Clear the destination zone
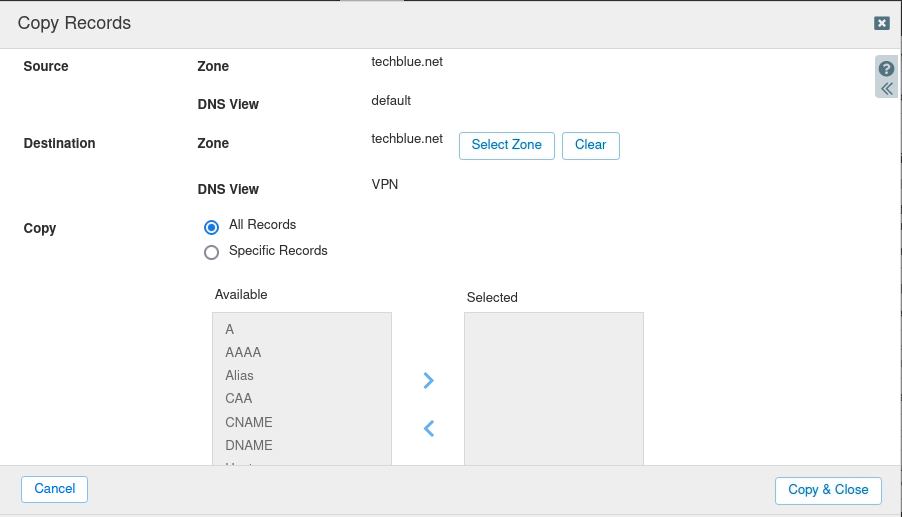Viewport: 902px width, 517px height. (x=590, y=145)
